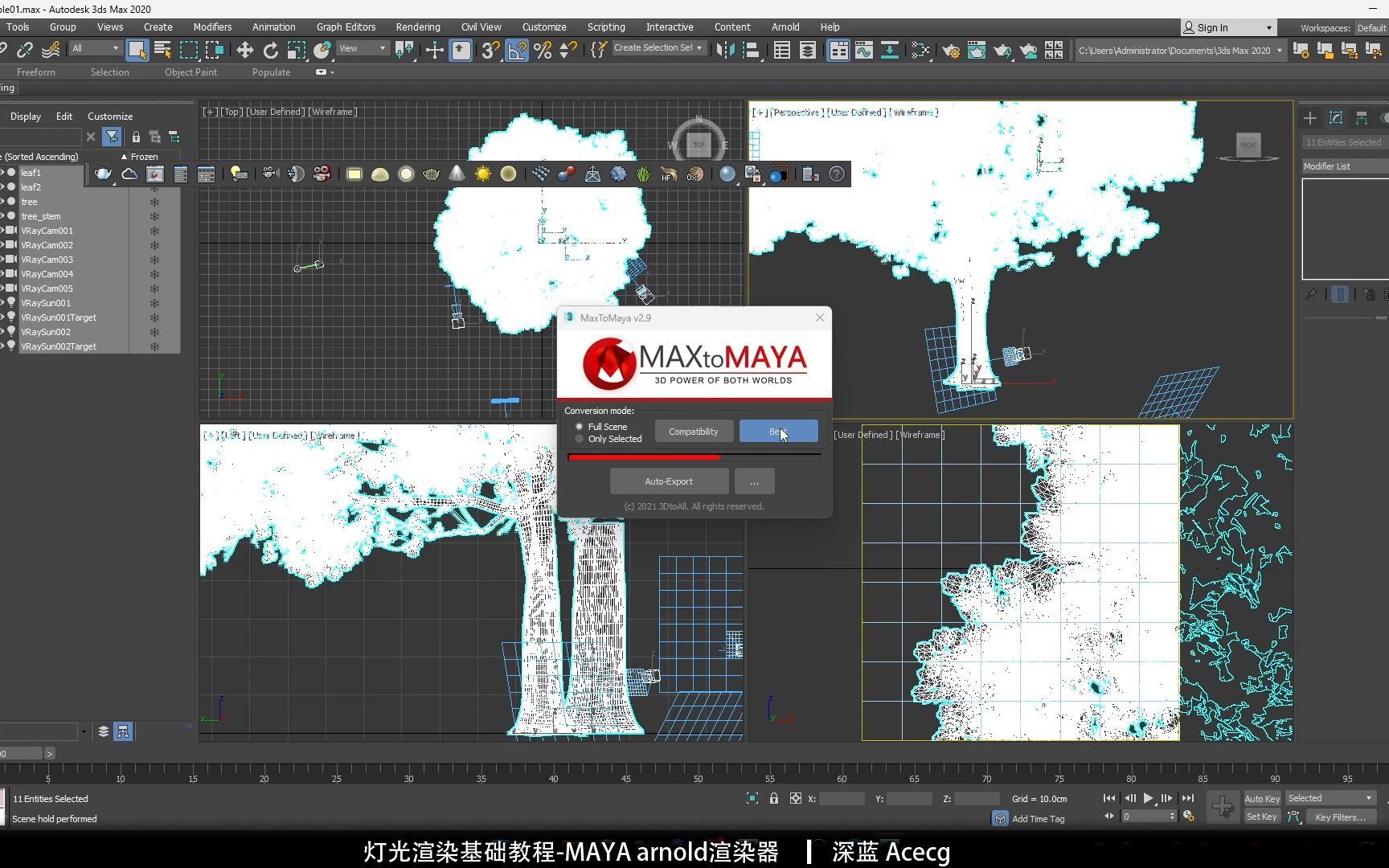Click Compatibility button in MaxToMaya
The height and width of the screenshot is (868, 1389).
click(x=694, y=432)
